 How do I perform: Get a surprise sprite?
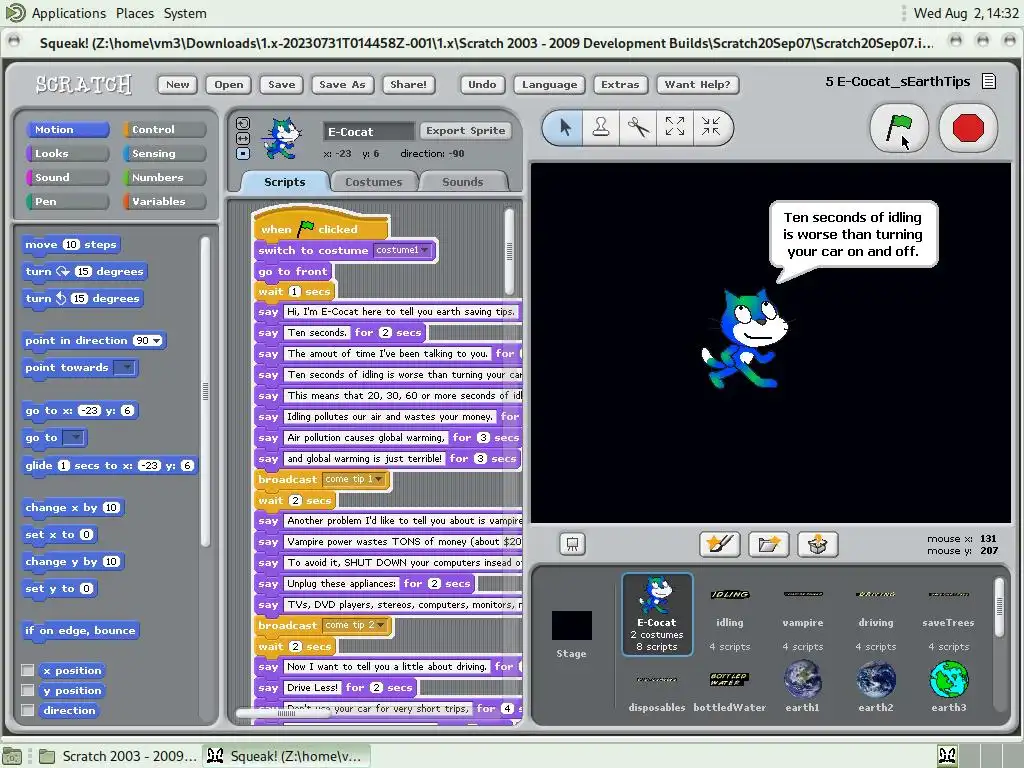818,544
